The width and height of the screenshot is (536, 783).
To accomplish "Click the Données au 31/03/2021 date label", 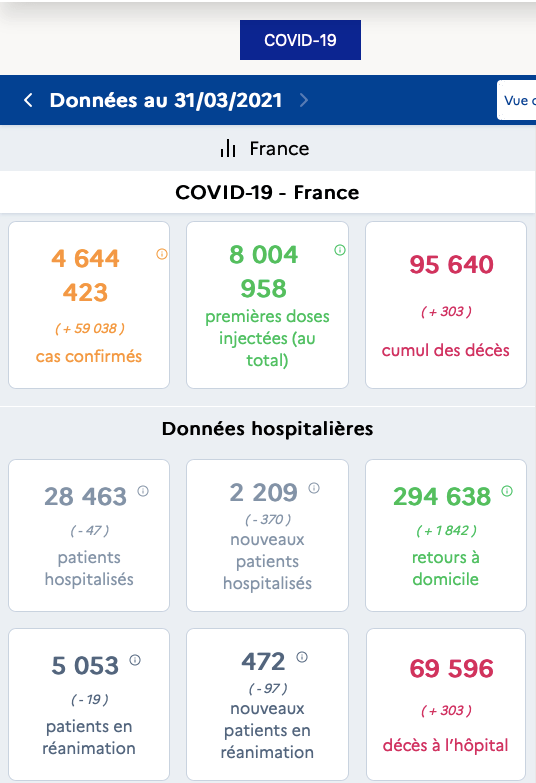I will click(166, 100).
